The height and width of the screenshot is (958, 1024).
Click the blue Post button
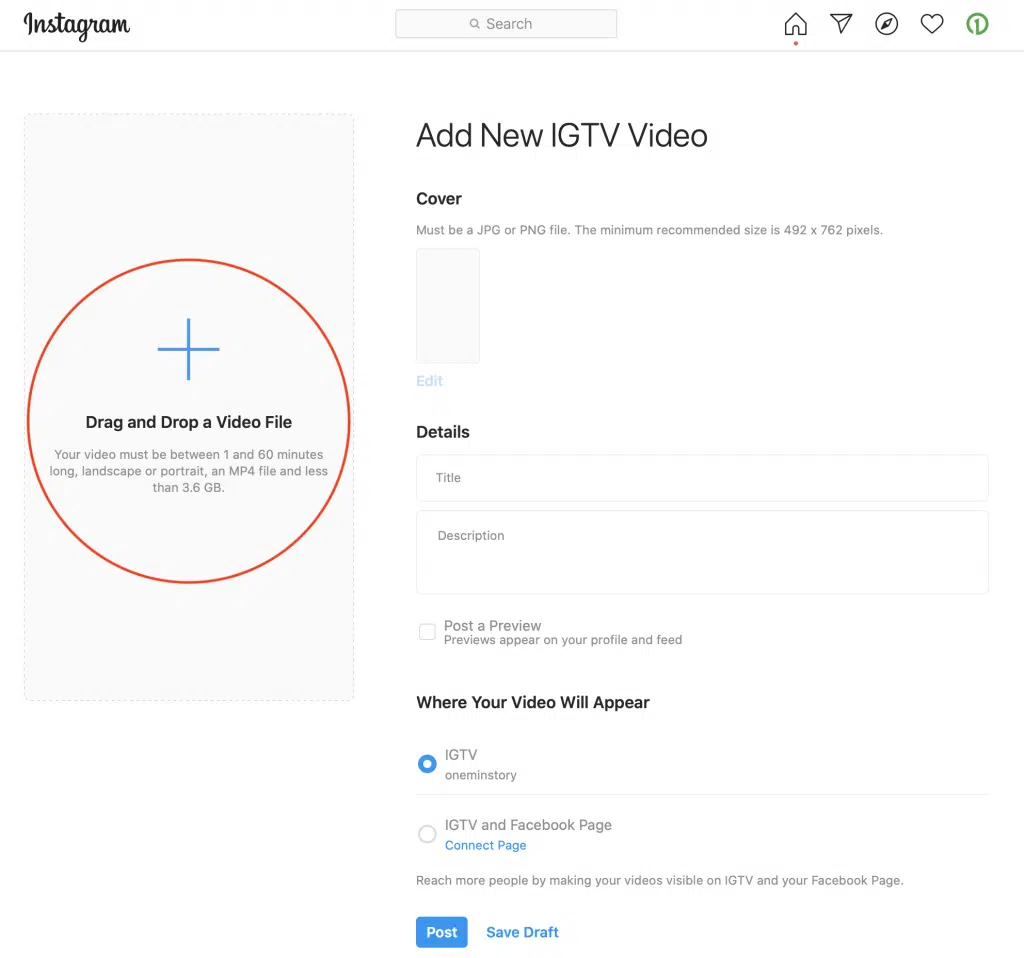click(x=441, y=932)
